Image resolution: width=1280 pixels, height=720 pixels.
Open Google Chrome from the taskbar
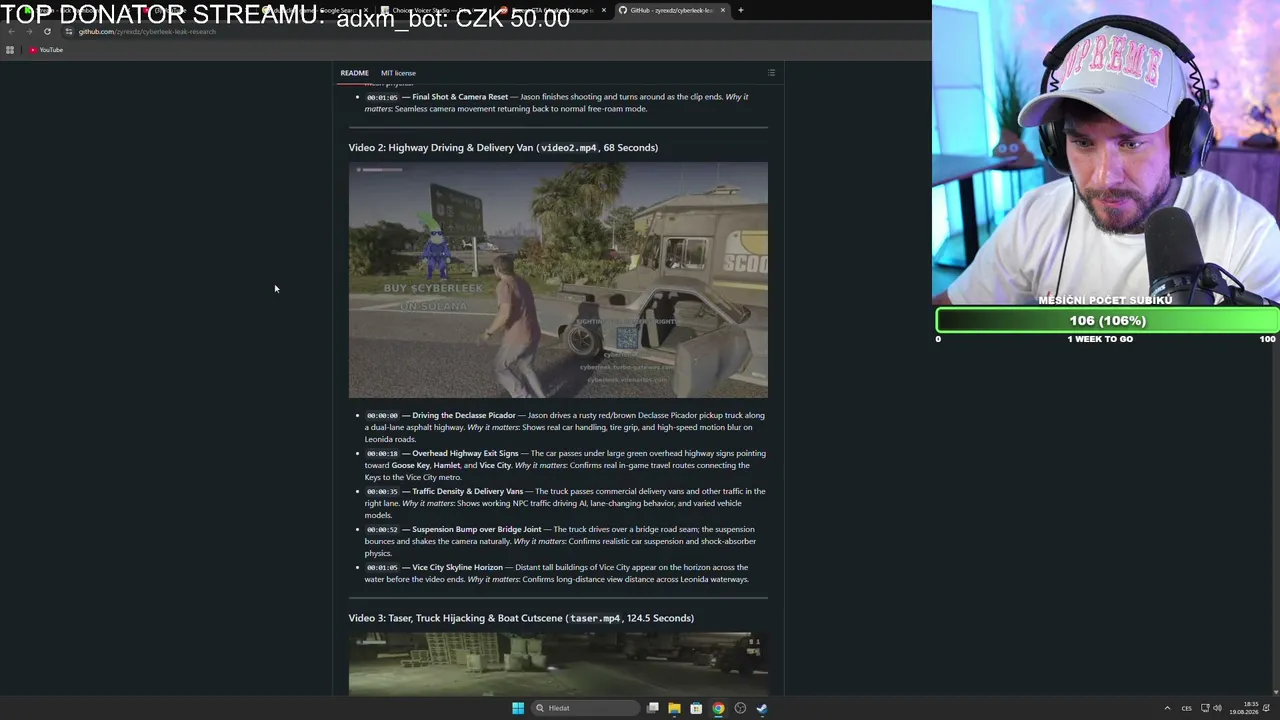pyautogui.click(x=718, y=708)
